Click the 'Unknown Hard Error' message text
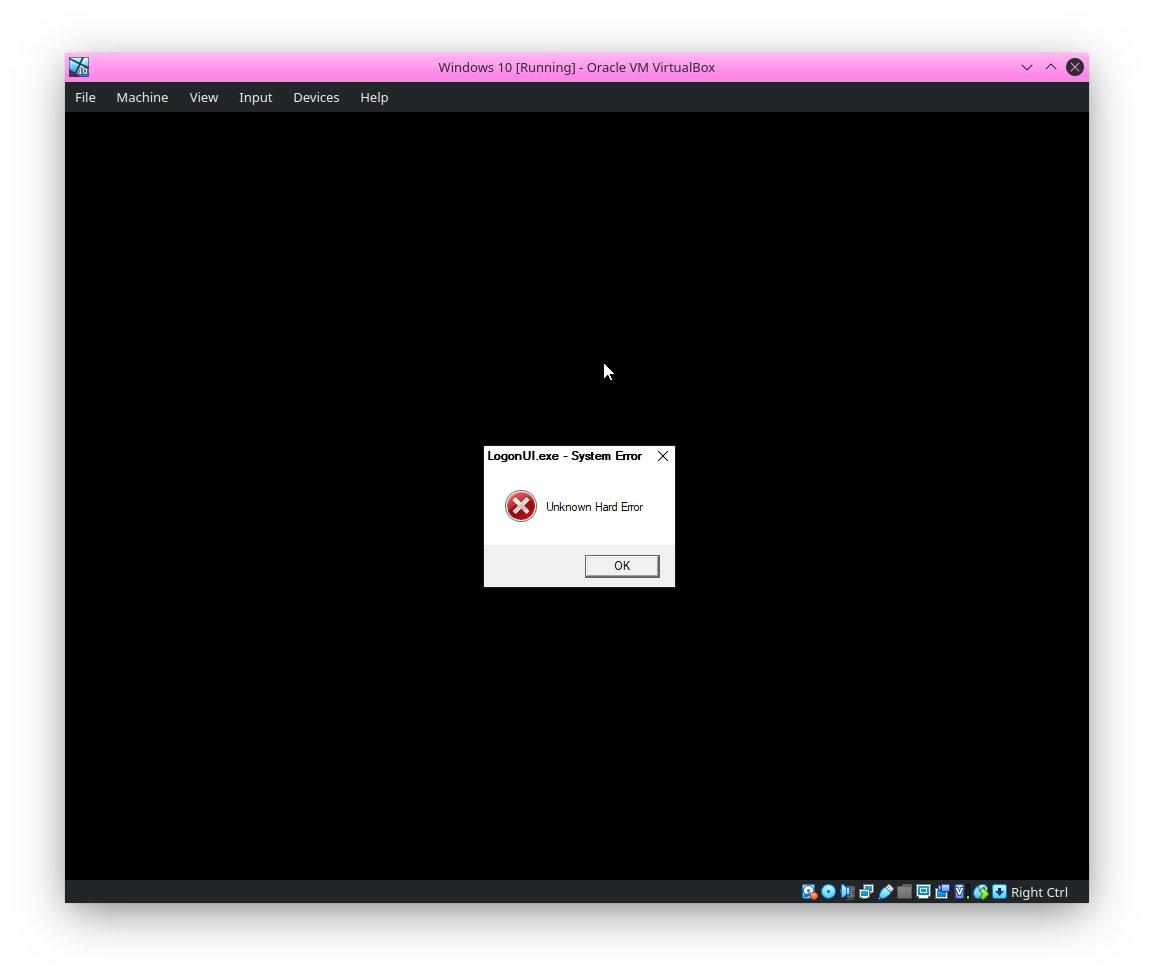Image resolution: width=1154 pixels, height=980 pixels. coord(595,507)
